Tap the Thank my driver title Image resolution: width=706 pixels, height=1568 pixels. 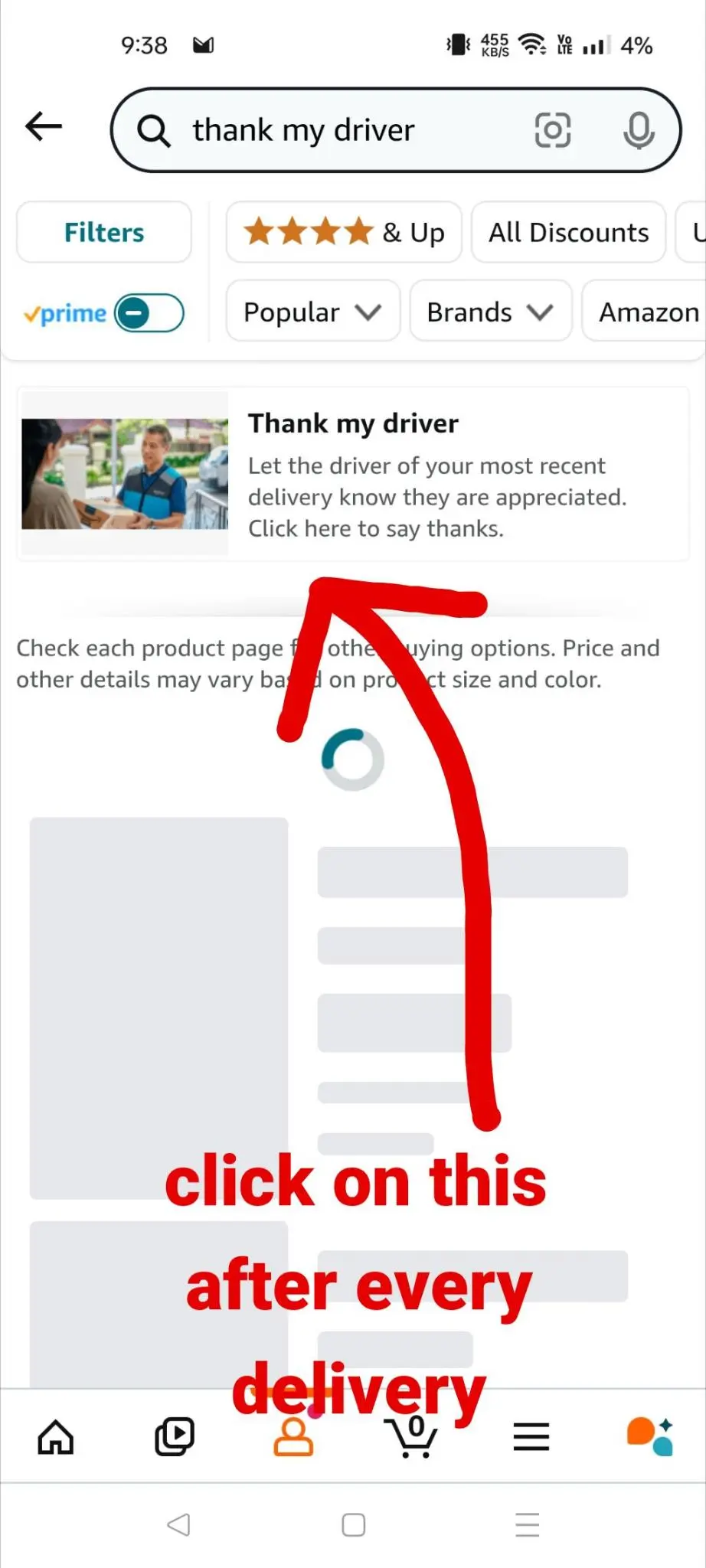point(353,423)
